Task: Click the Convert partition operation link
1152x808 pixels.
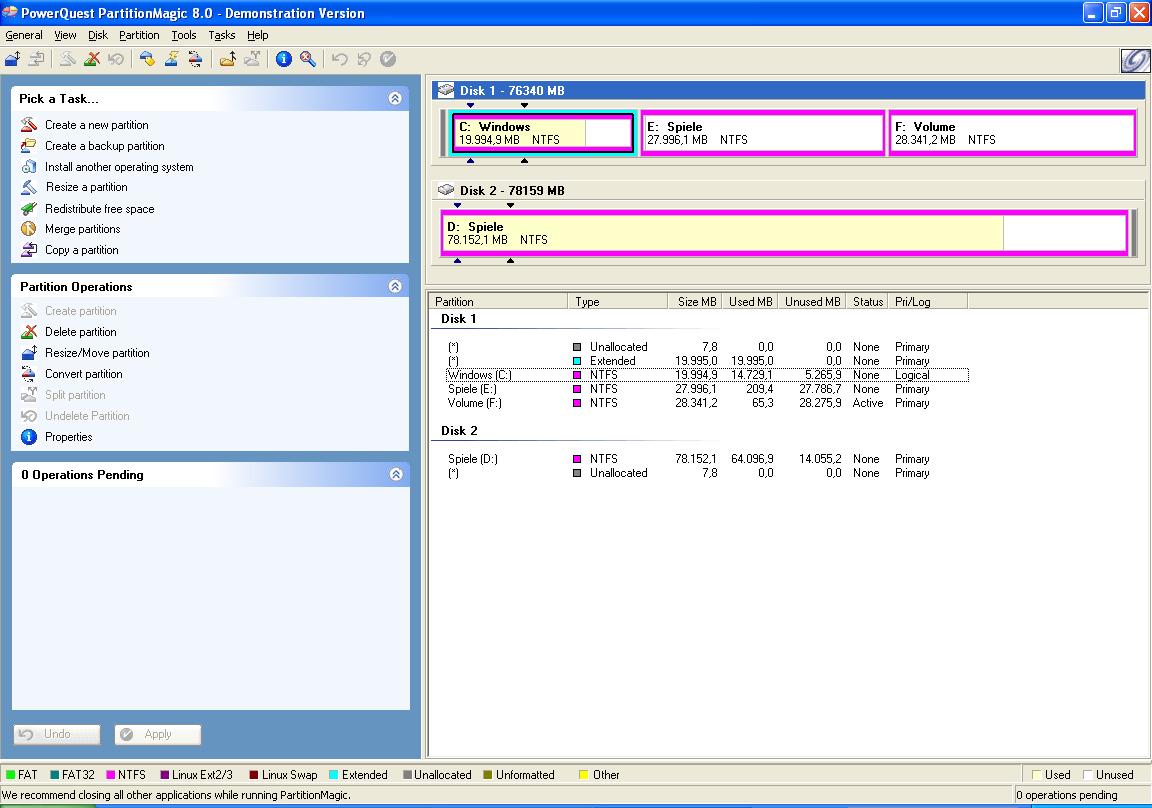Action: (83, 374)
